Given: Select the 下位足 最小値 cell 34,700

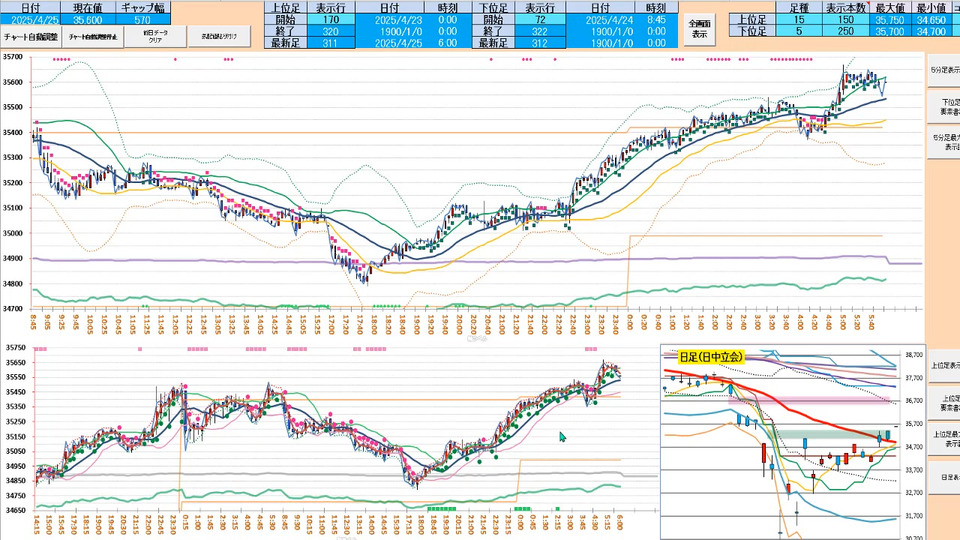Looking at the screenshot, I should (931, 31).
